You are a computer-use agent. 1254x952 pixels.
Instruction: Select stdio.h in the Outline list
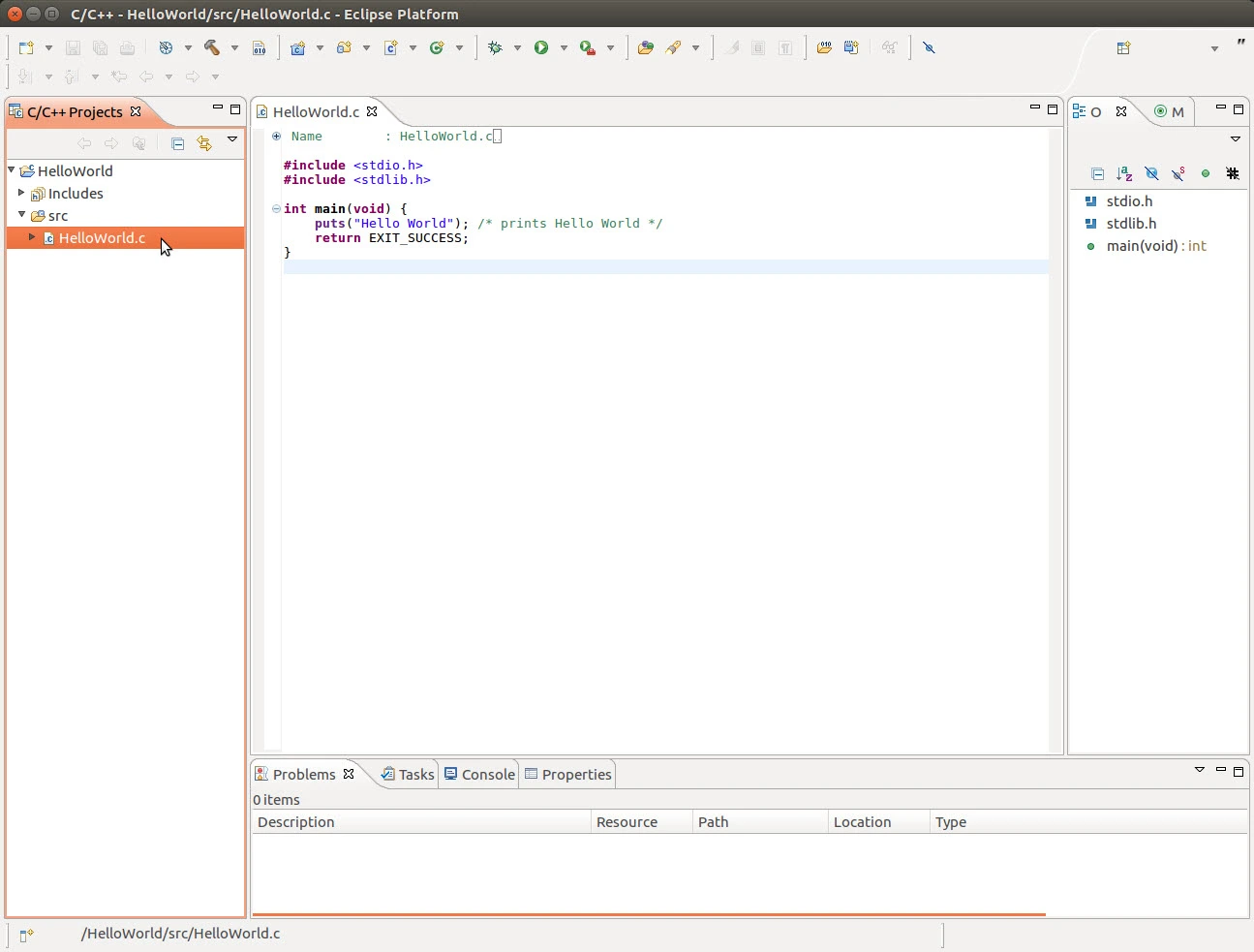pyautogui.click(x=1129, y=201)
